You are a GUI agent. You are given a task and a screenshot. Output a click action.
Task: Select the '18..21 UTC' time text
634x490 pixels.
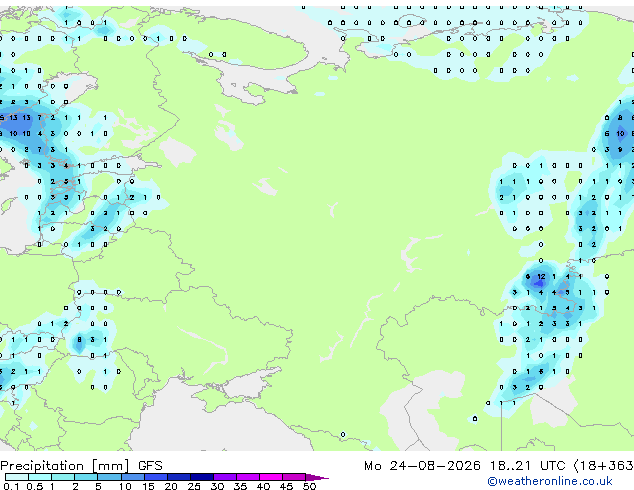click(527, 466)
